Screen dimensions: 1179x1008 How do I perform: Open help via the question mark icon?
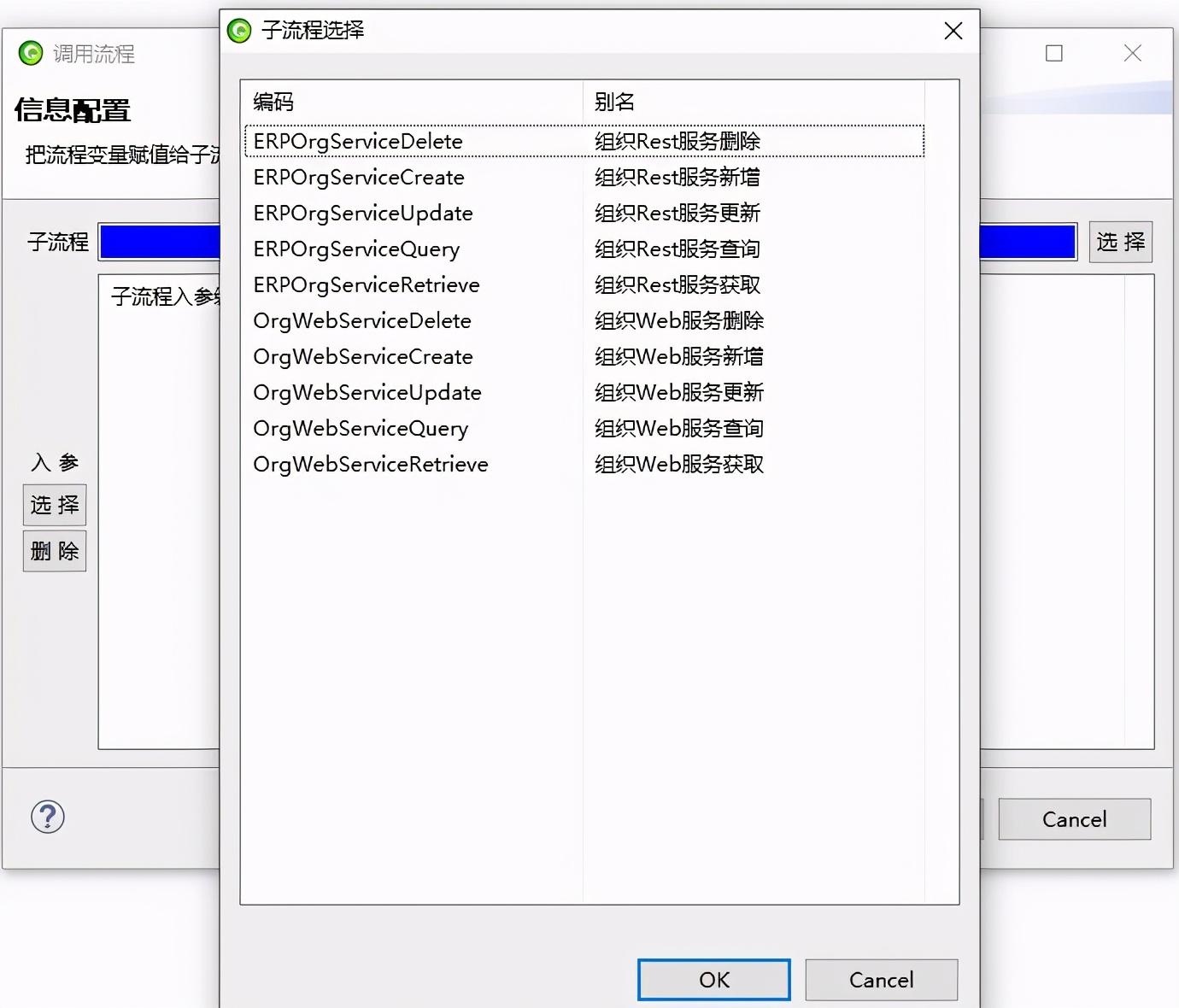(x=47, y=818)
